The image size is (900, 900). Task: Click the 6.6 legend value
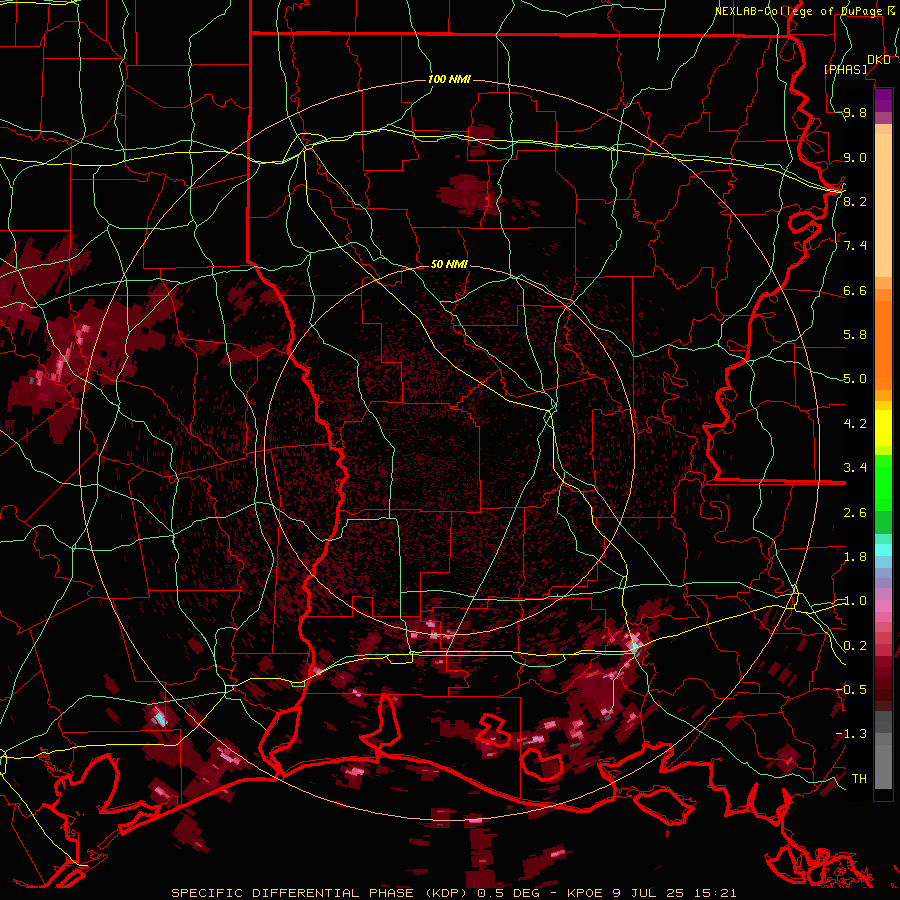[x=855, y=290]
